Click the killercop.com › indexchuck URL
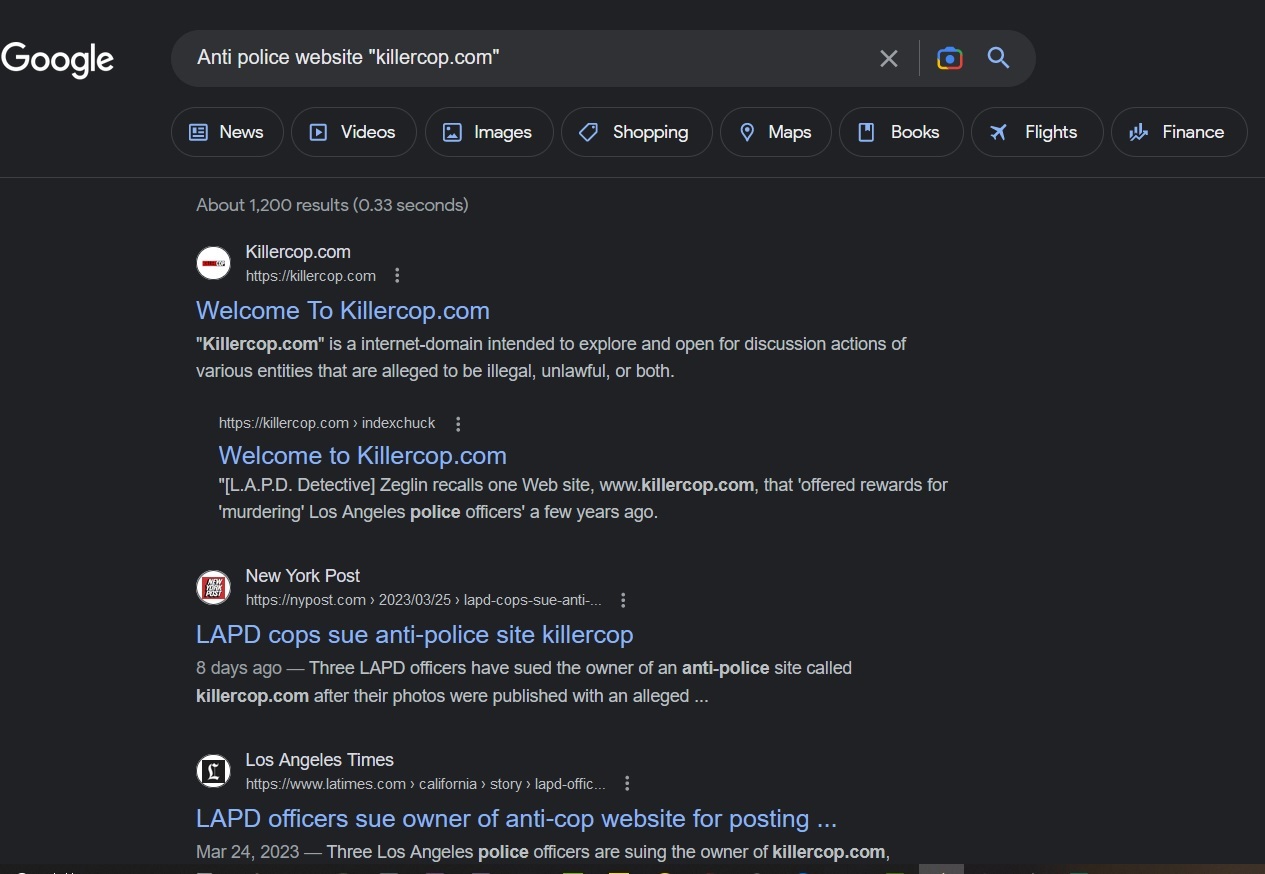1265x874 pixels. tap(327, 423)
